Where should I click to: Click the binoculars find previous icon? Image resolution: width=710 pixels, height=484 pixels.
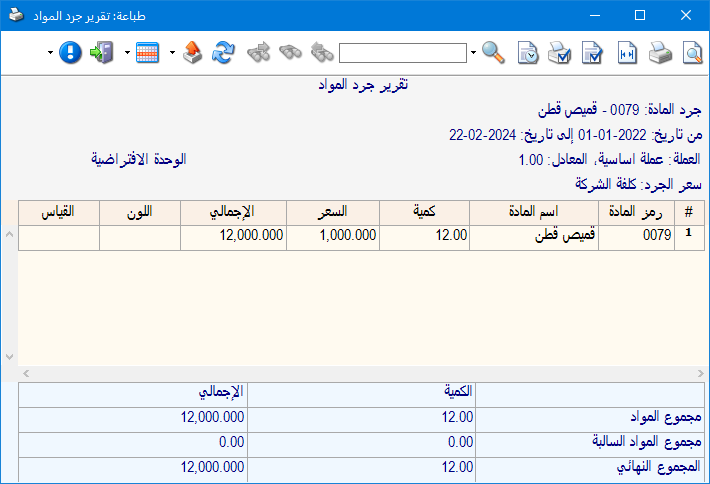pos(322,53)
